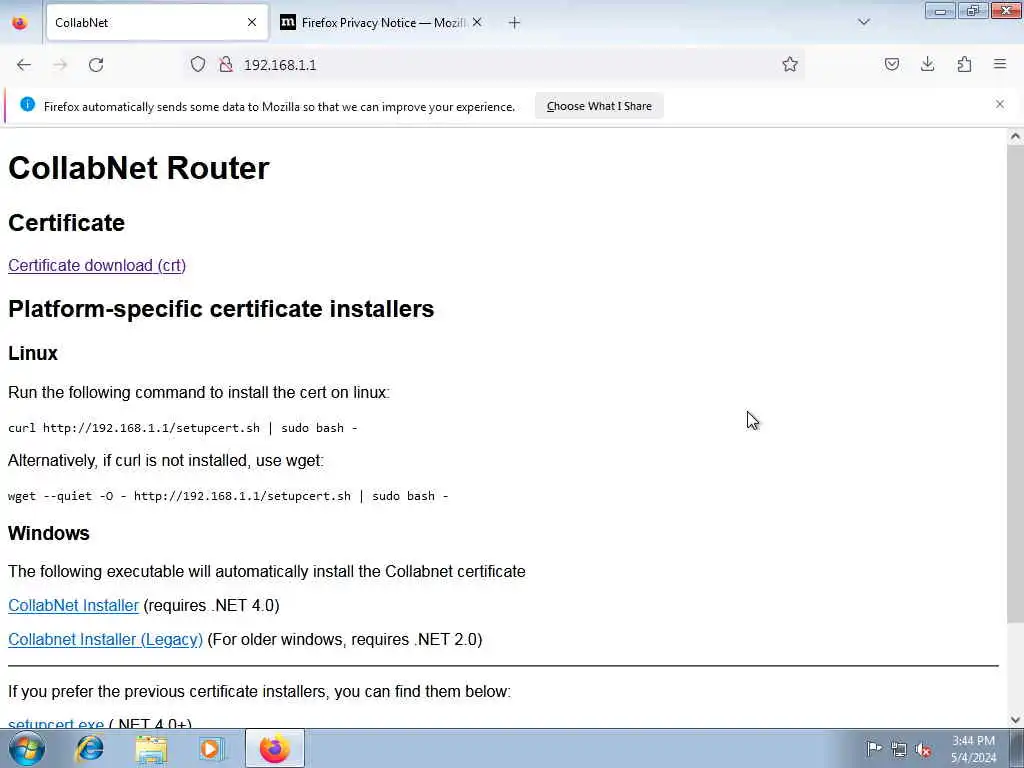
Task: Click the Certificate heading
Action: point(66,223)
